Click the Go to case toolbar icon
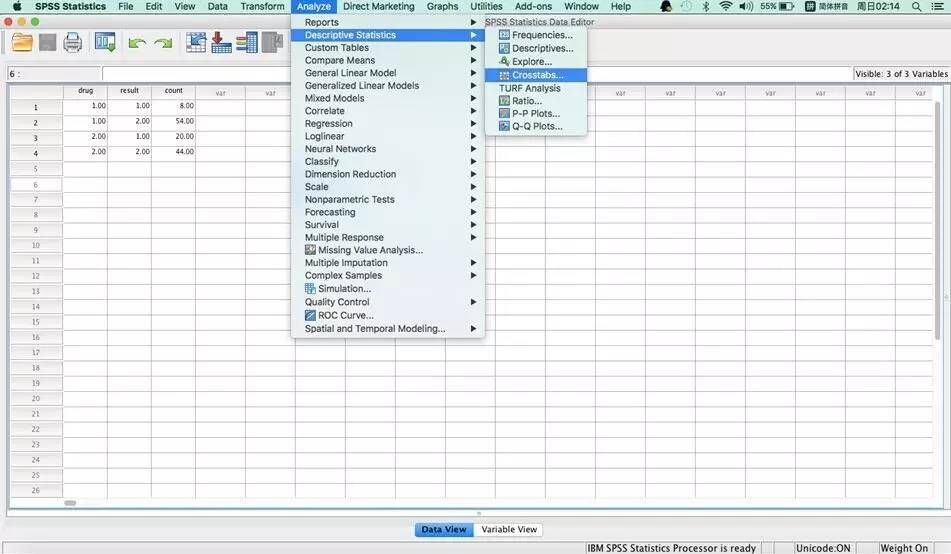951x554 pixels. click(x=196, y=43)
